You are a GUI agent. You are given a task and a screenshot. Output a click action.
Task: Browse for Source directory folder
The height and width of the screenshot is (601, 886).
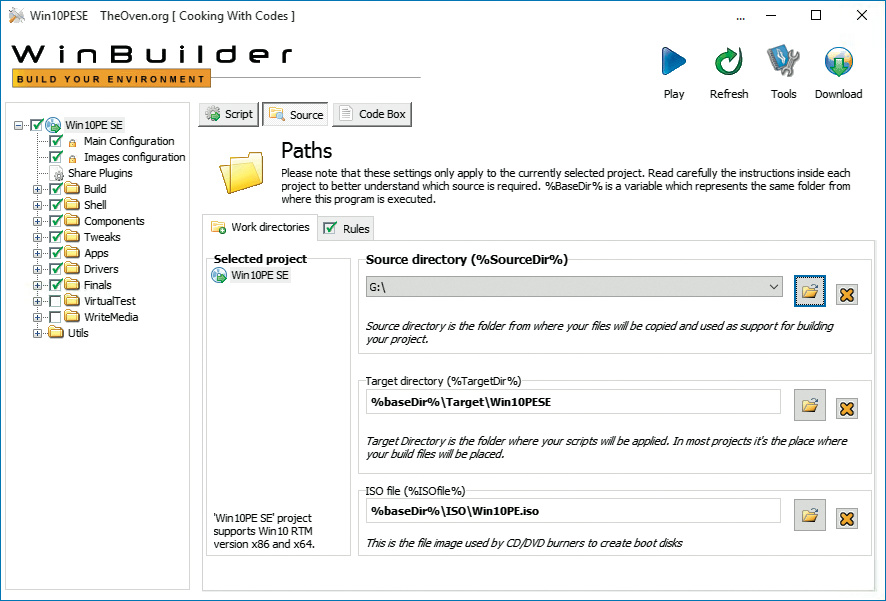tap(810, 291)
